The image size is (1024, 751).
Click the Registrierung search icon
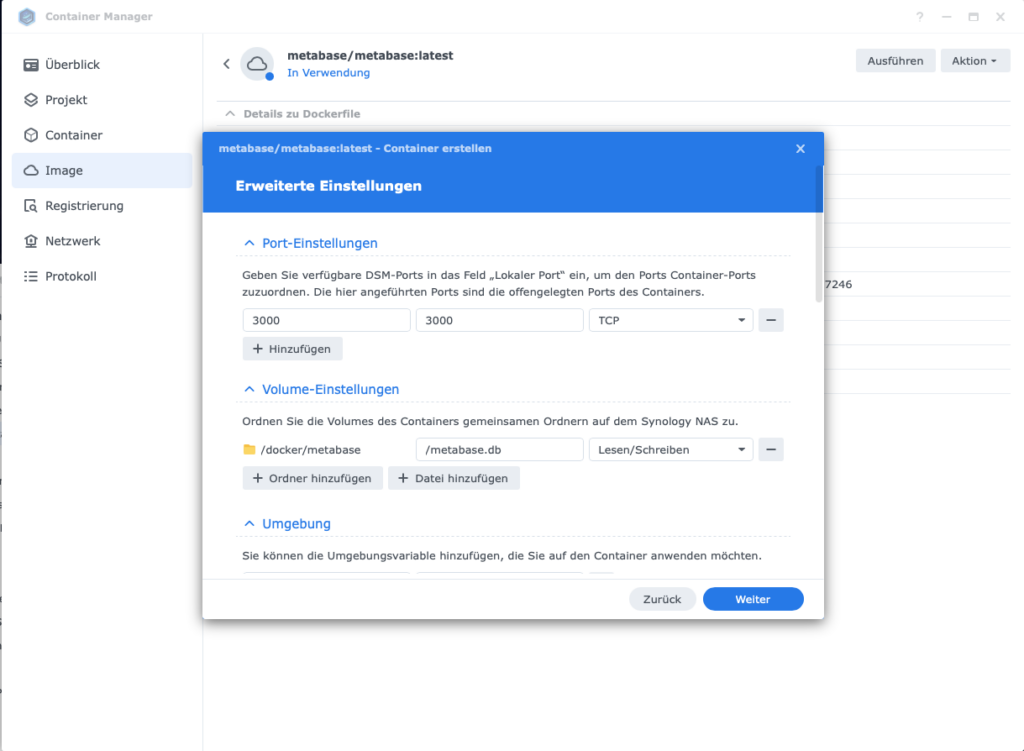(x=31, y=206)
